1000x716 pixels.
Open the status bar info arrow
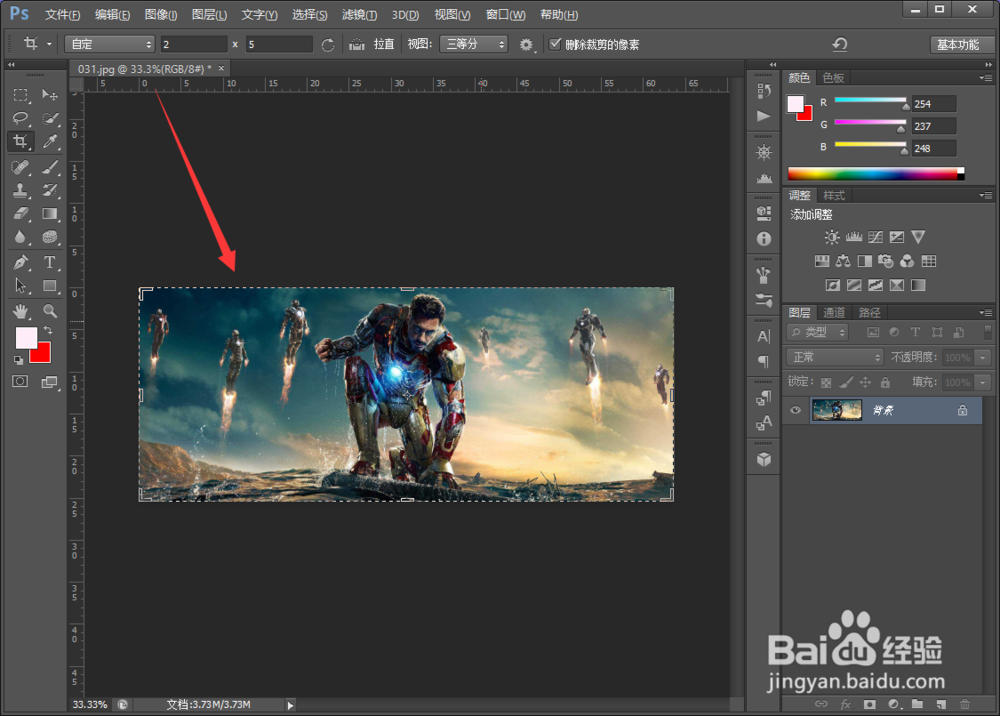[290, 705]
